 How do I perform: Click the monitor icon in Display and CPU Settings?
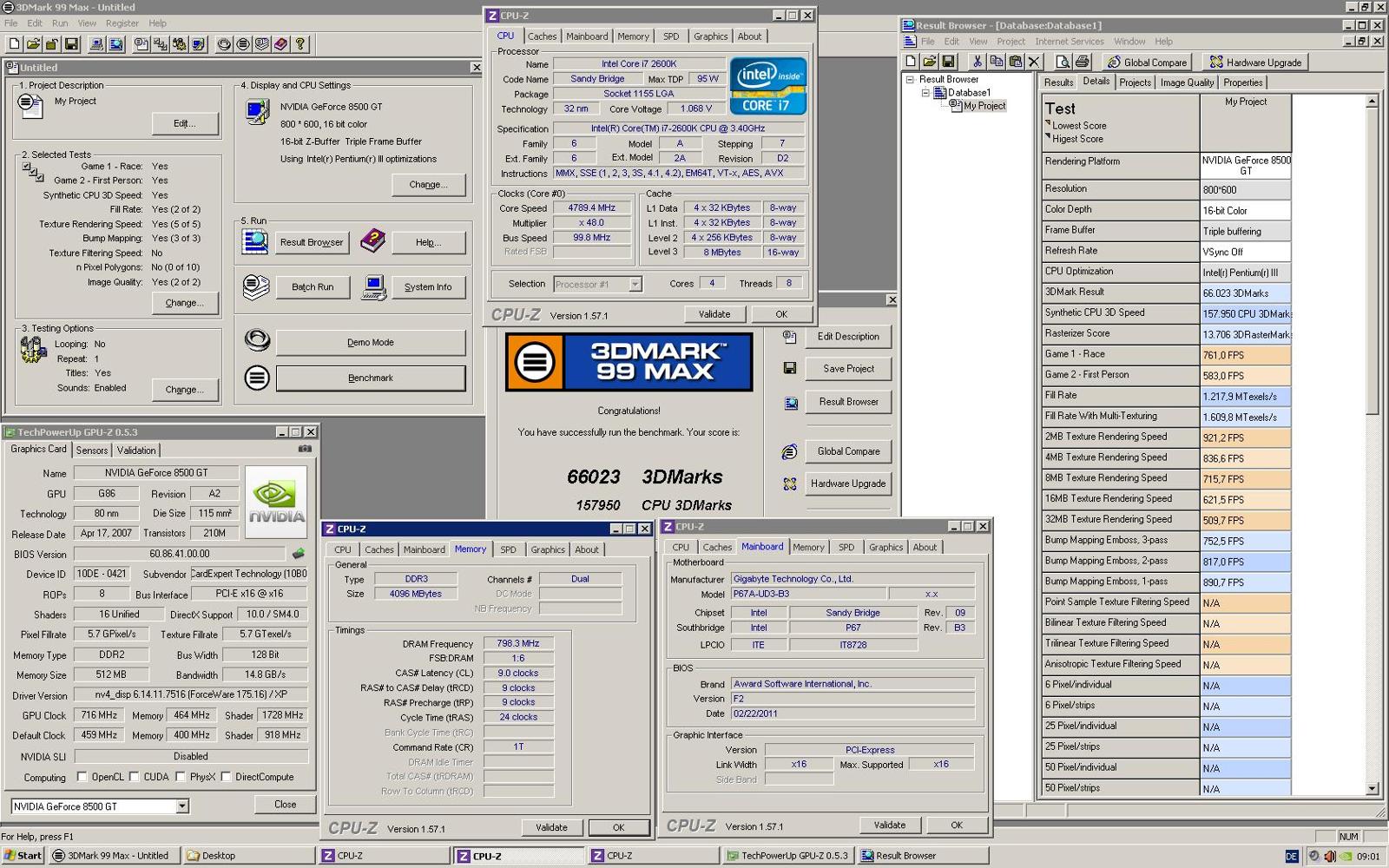coord(257,112)
